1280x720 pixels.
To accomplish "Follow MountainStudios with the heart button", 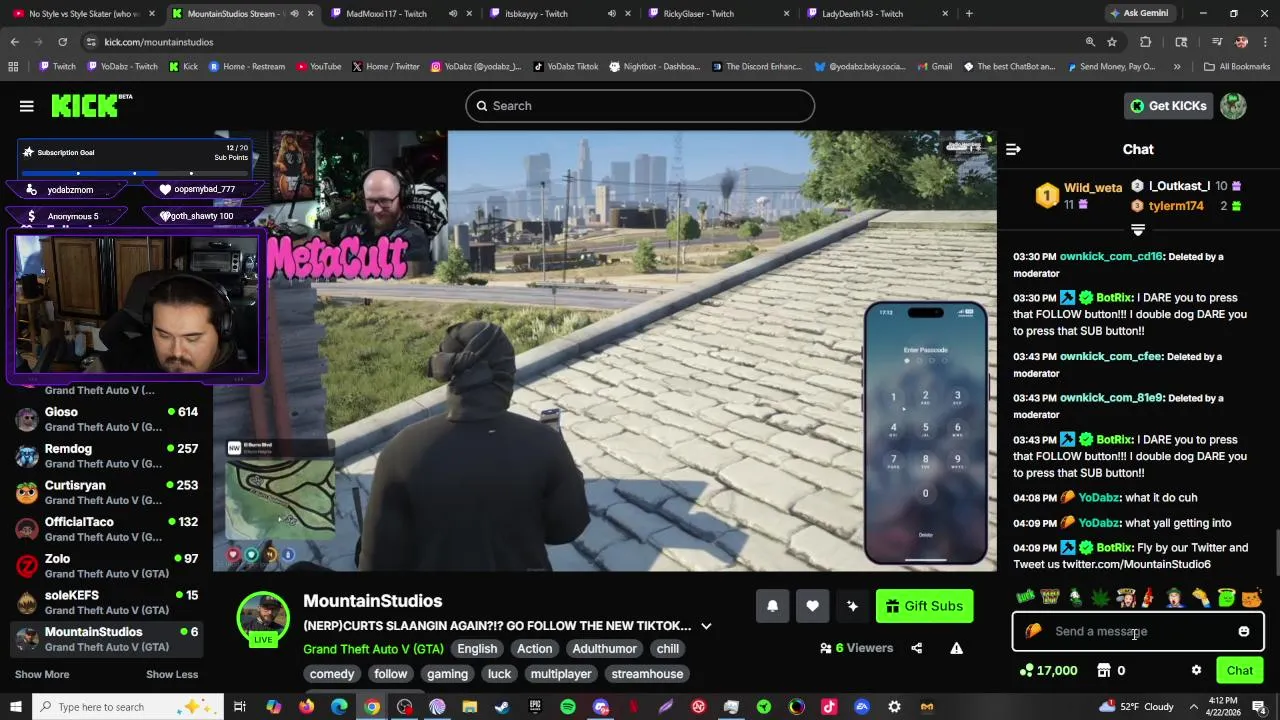I will pyautogui.click(x=812, y=606).
